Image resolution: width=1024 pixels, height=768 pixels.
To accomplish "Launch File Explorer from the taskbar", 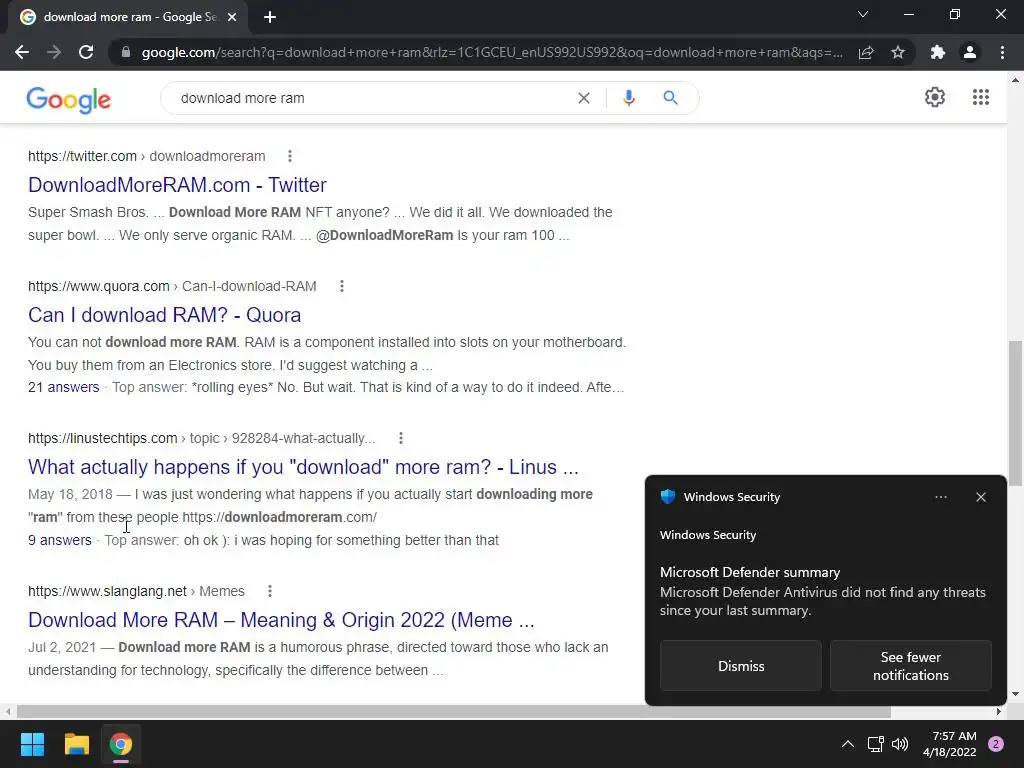I will (76, 744).
